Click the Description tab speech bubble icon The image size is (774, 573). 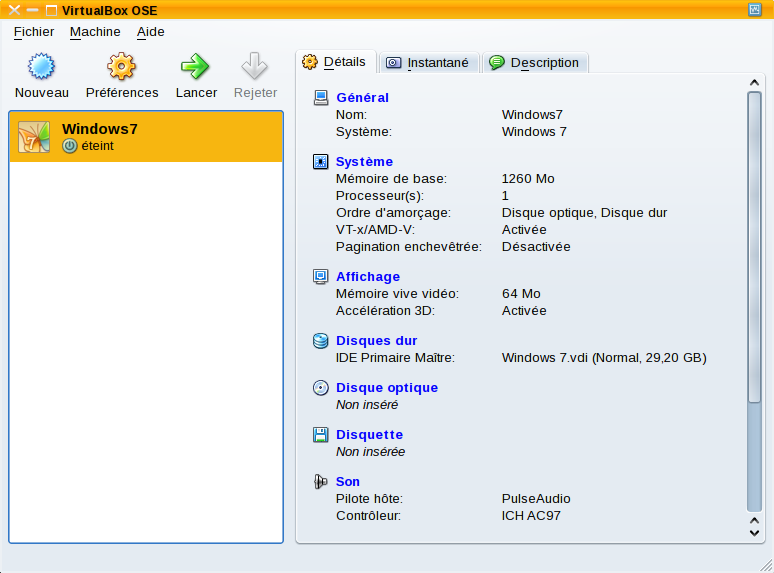[497, 62]
